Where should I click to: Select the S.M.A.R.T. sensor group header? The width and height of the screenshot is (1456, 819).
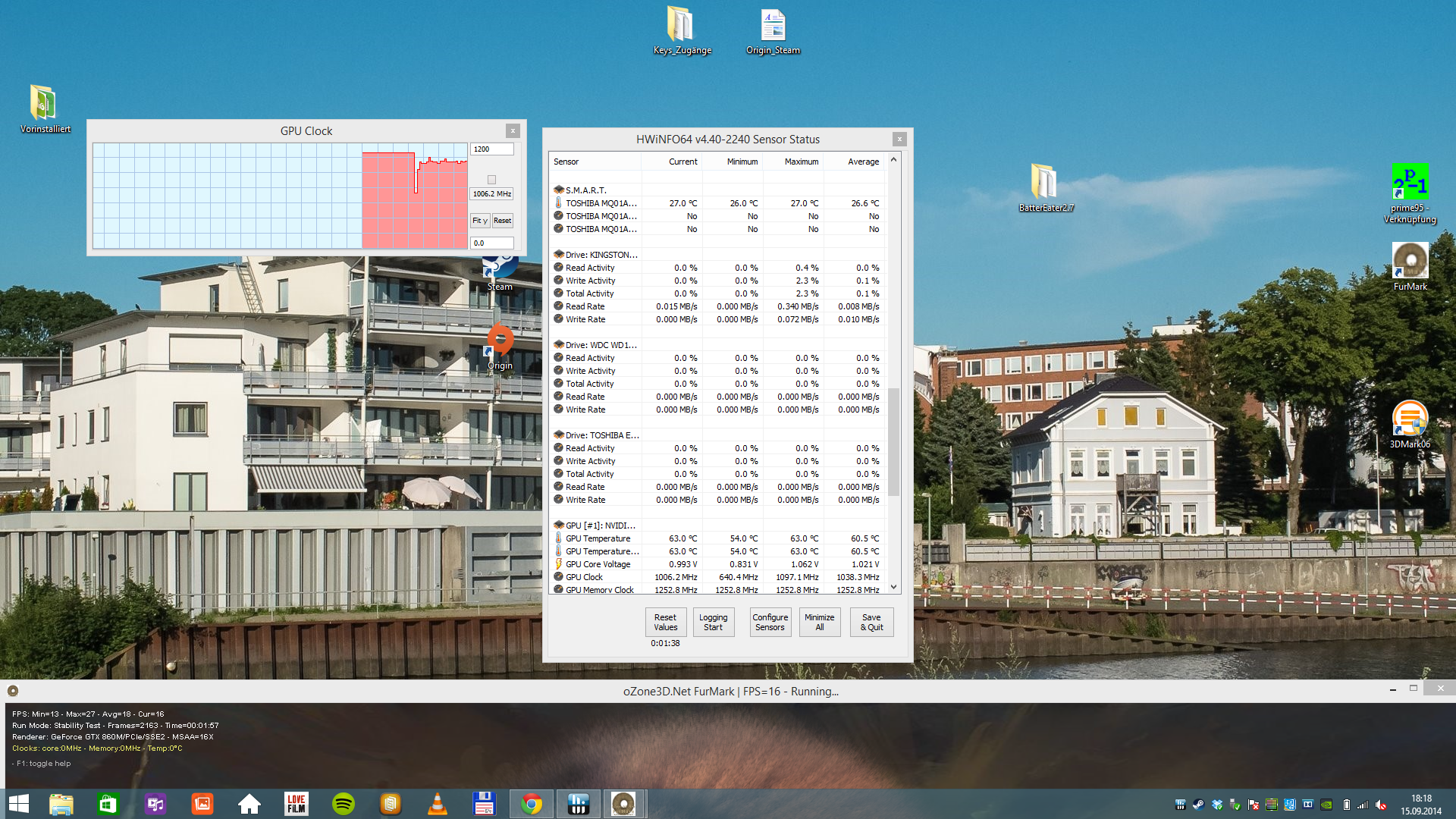(585, 190)
